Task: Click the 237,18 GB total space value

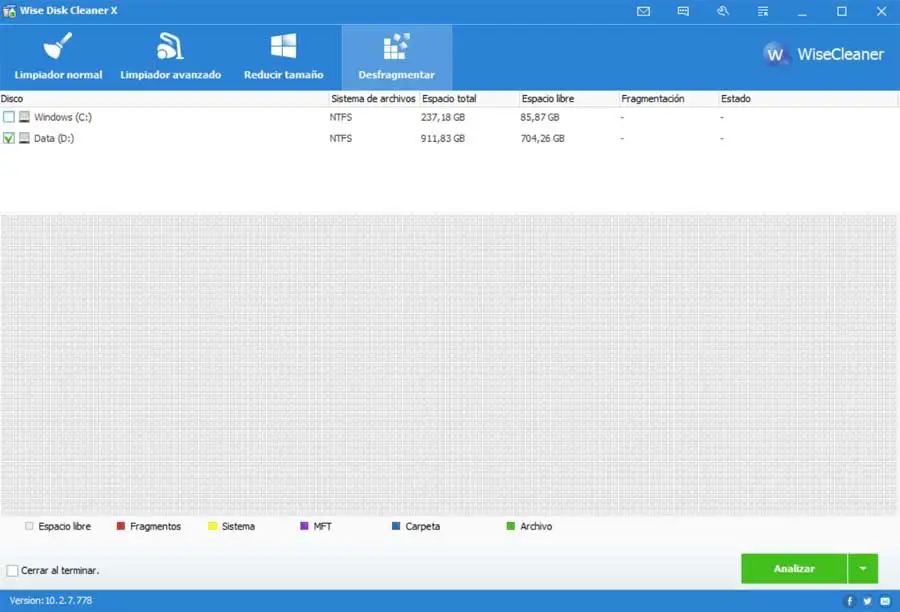Action: [x=443, y=117]
